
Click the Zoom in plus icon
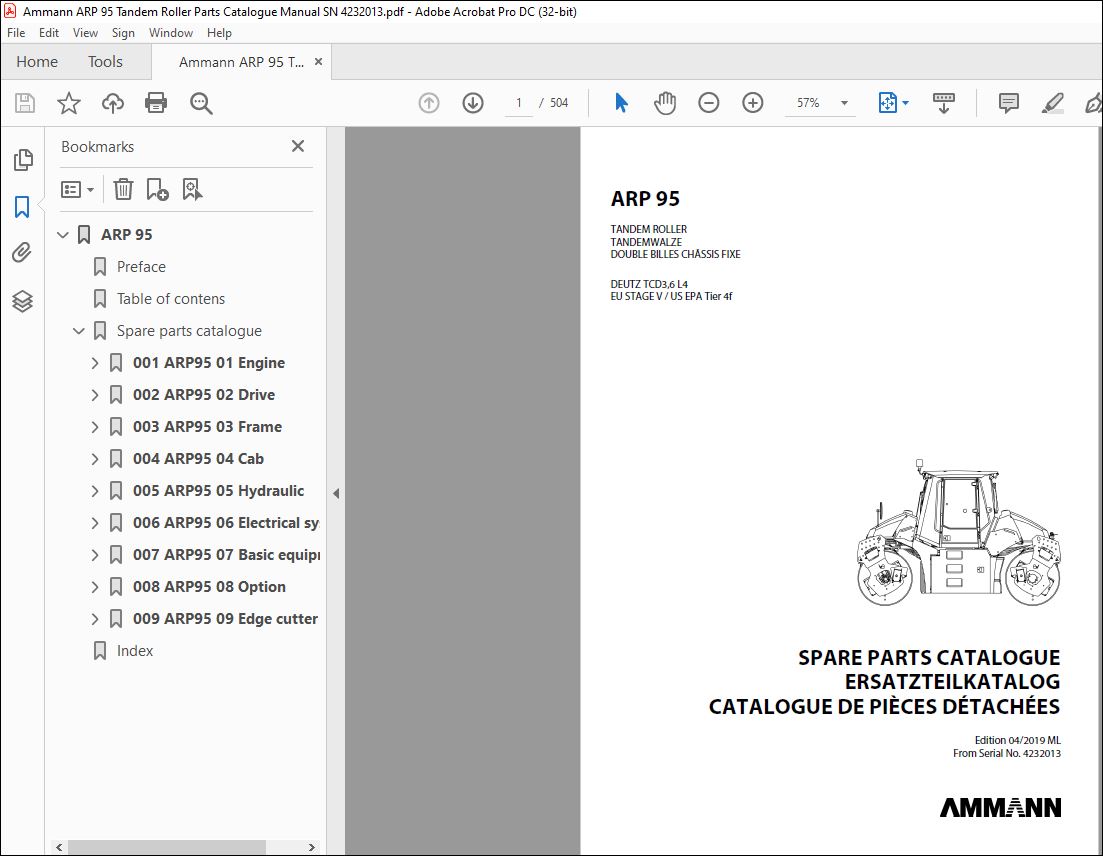[x=753, y=103]
